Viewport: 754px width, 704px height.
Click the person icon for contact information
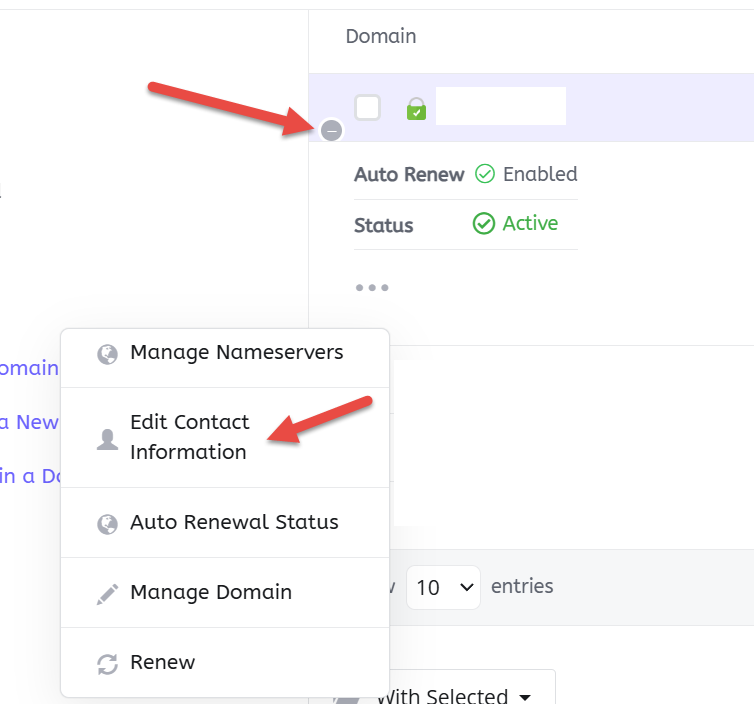[107, 438]
